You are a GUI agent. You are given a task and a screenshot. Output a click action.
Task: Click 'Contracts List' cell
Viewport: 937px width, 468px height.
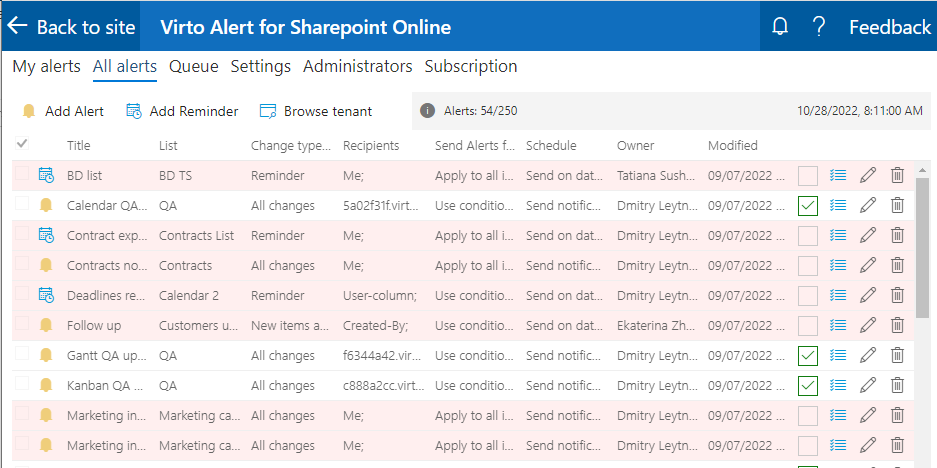coord(197,235)
